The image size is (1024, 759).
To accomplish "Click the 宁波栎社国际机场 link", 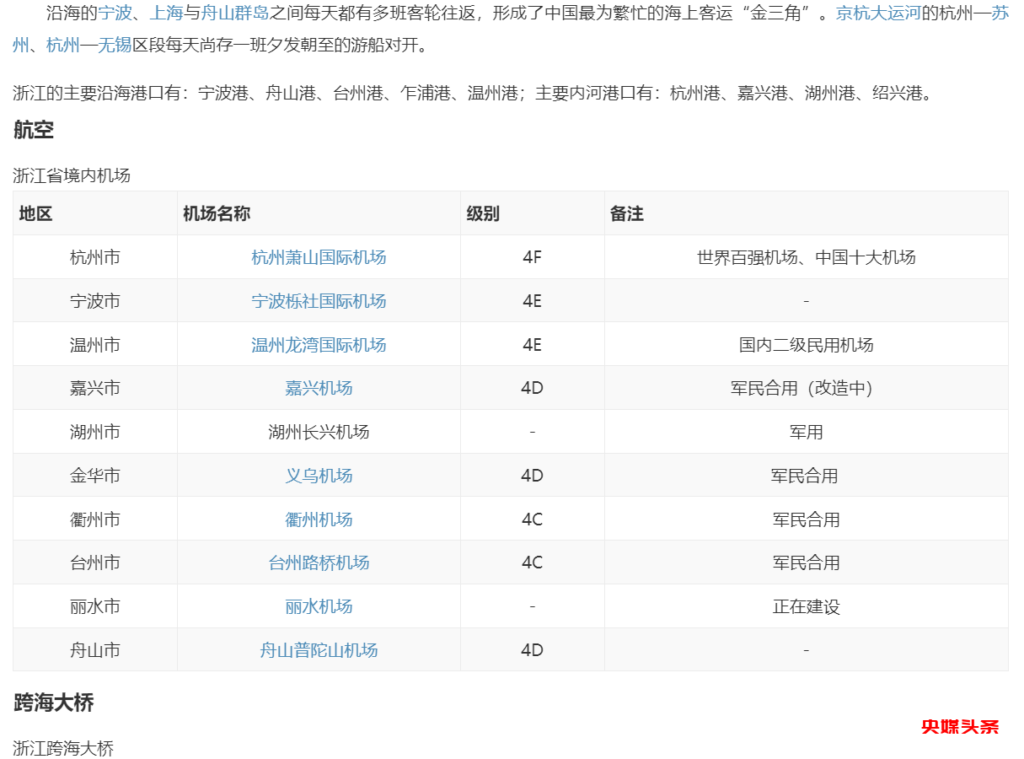I will [x=318, y=301].
